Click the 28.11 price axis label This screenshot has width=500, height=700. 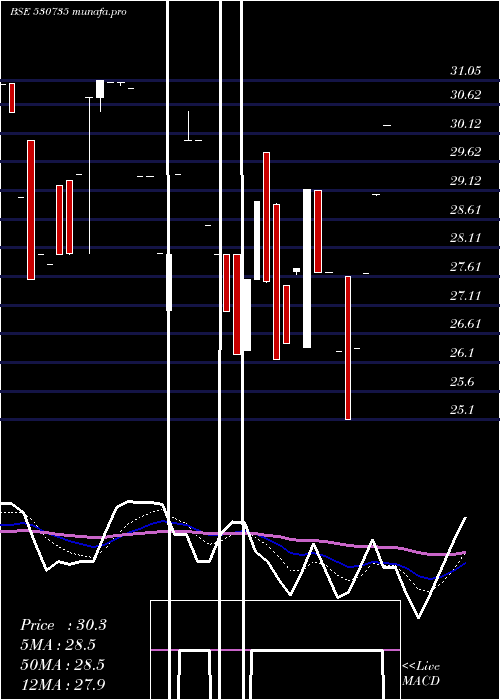[465, 238]
